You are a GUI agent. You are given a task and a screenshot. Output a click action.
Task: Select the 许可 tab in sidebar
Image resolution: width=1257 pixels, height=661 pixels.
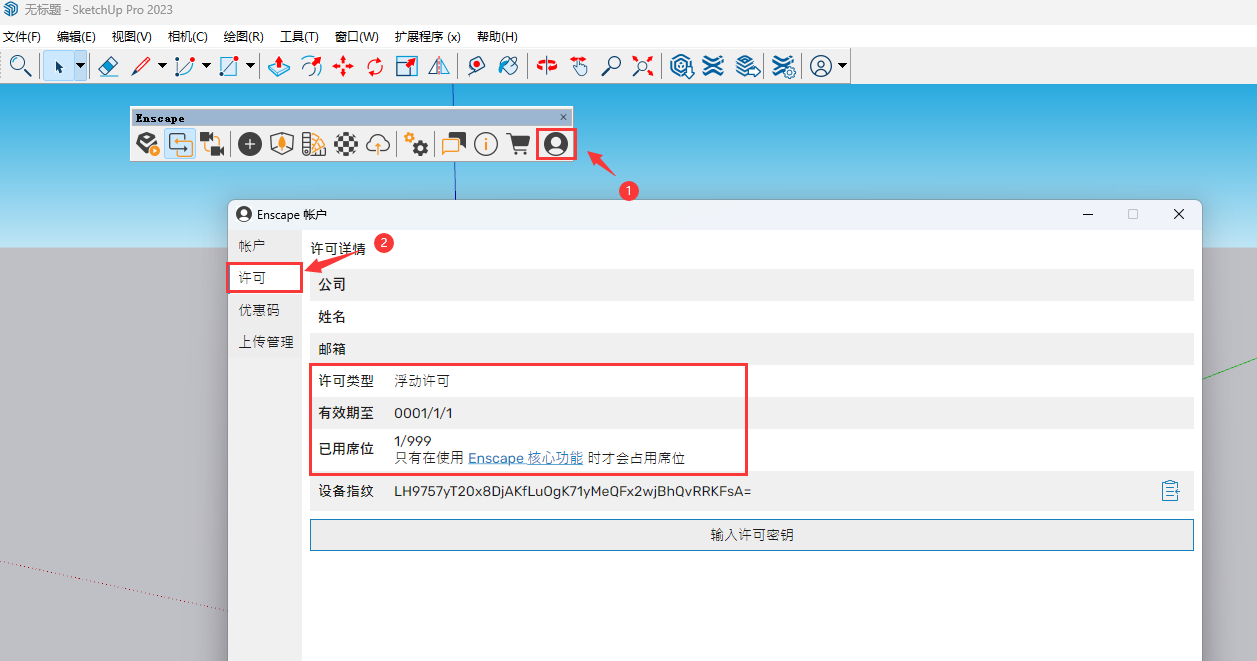[x=265, y=278]
